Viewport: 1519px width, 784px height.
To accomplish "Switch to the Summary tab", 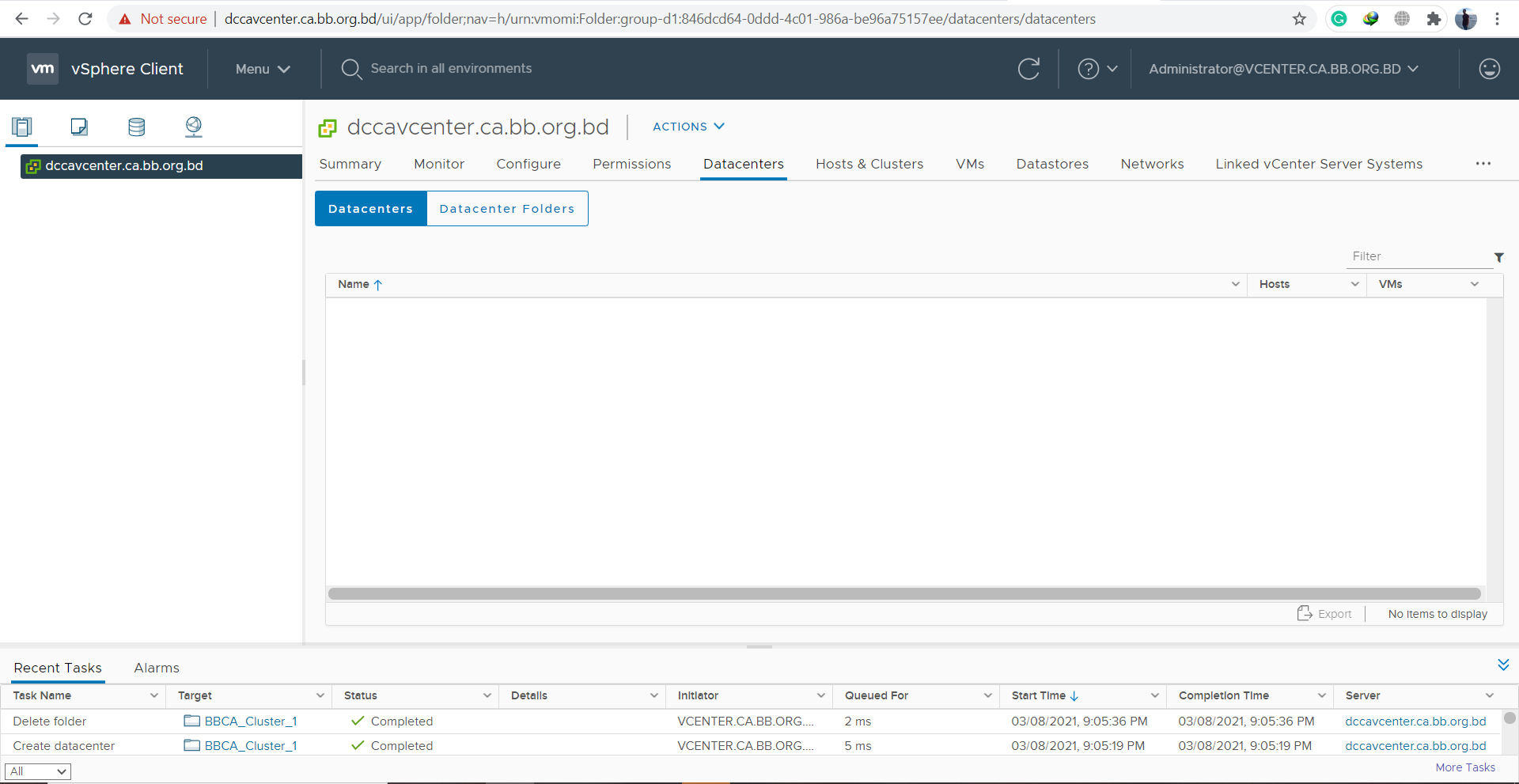I will point(350,164).
